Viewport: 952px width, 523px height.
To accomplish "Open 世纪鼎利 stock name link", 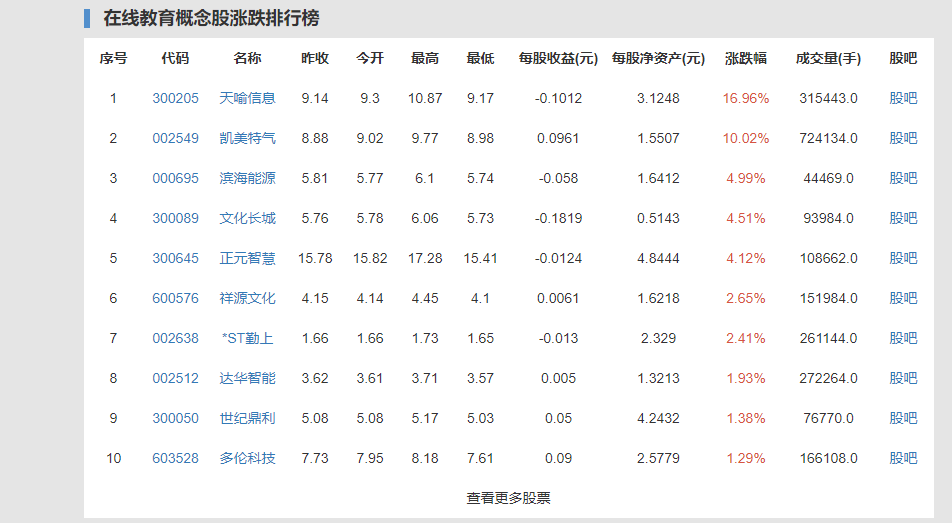I will click(247, 419).
